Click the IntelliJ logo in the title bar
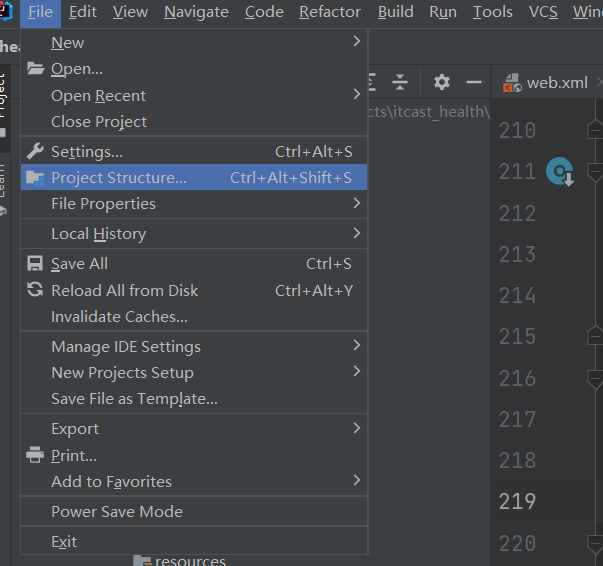Image resolution: width=603 pixels, height=566 pixels. pos(6,11)
